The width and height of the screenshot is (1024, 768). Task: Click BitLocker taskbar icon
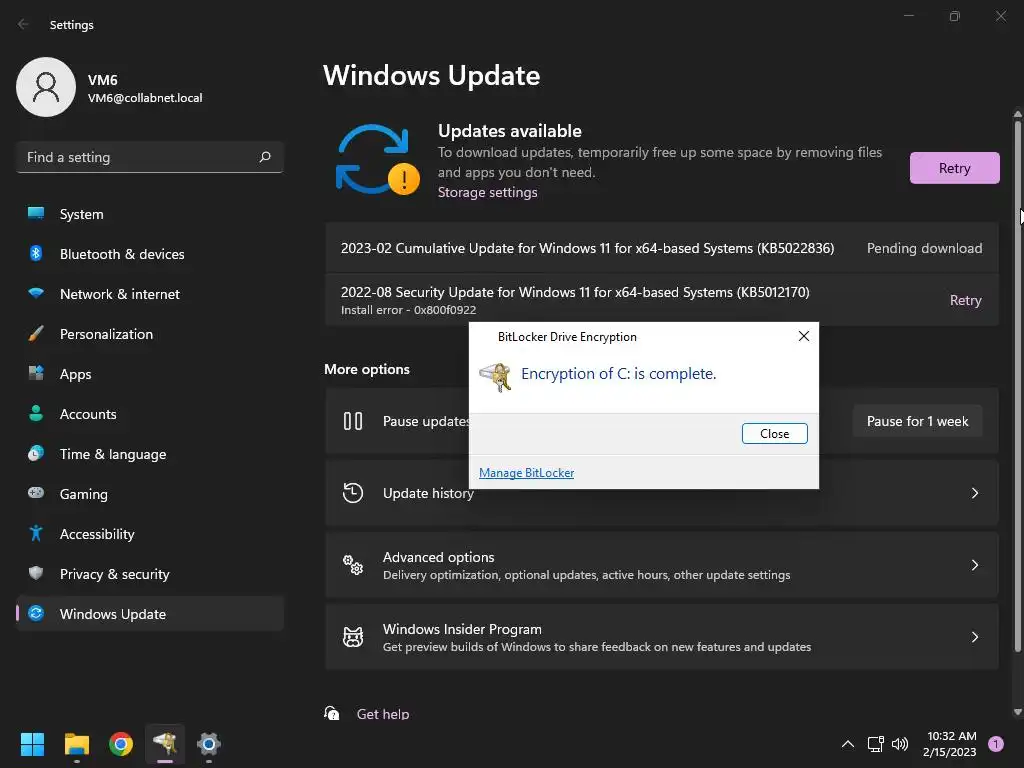pos(165,744)
